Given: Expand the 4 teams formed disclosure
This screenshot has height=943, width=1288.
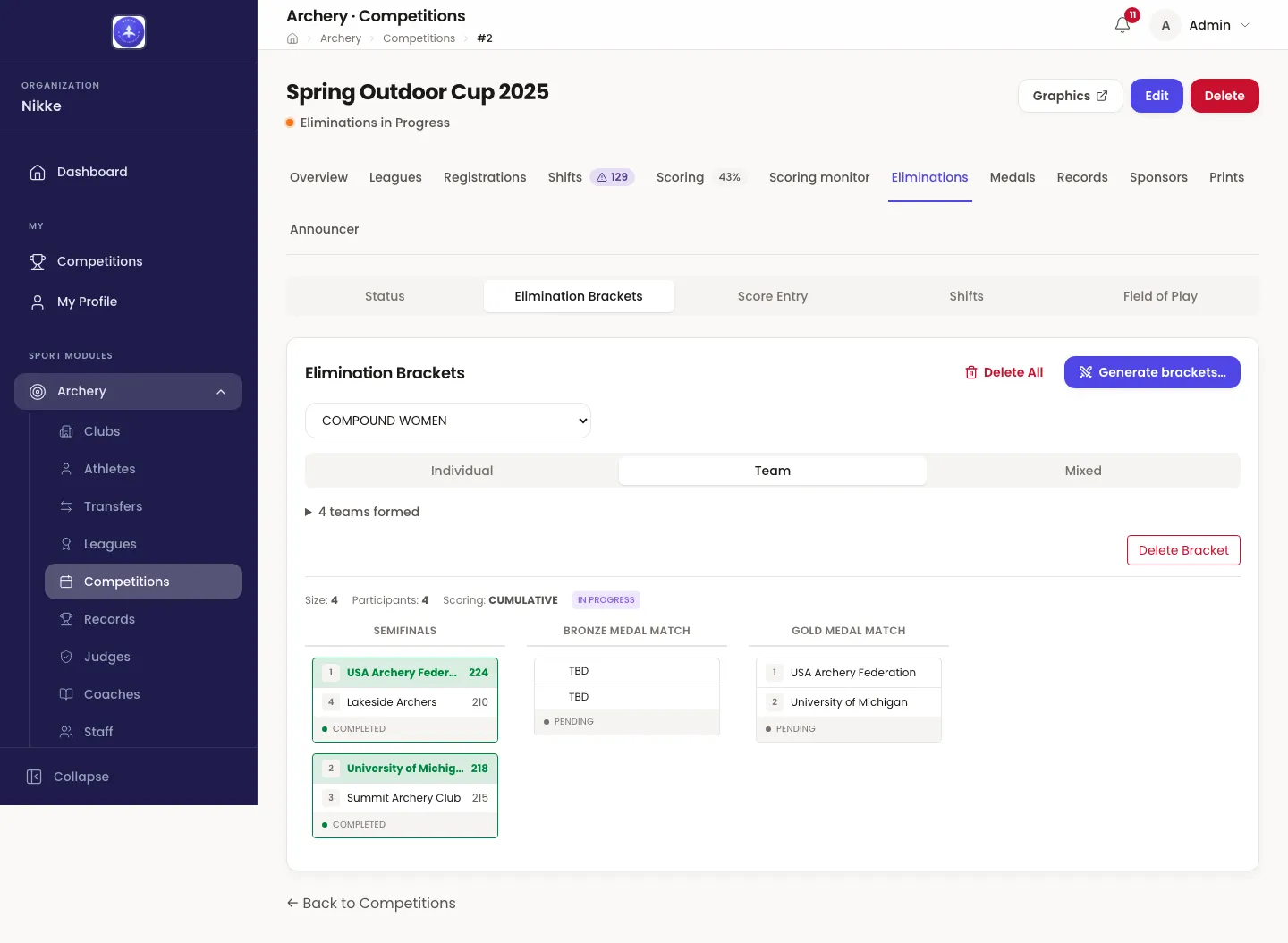Looking at the screenshot, I should pos(362,512).
